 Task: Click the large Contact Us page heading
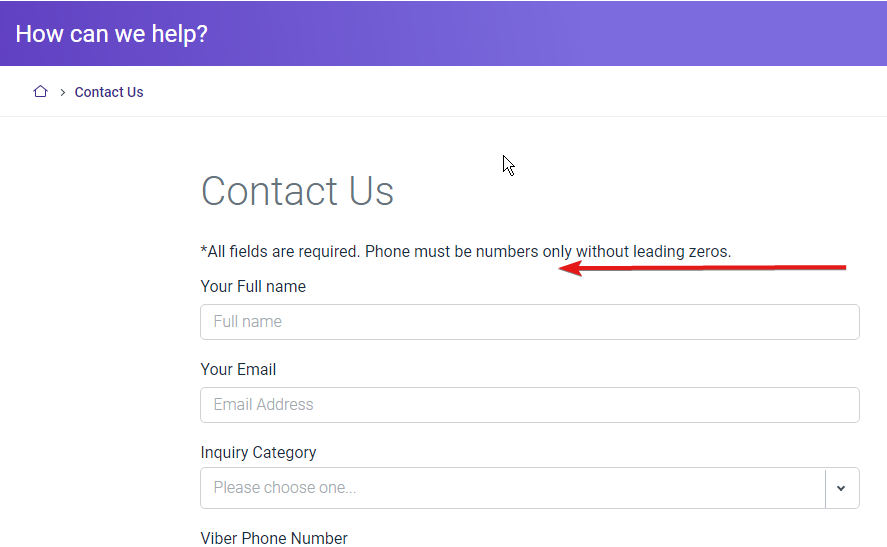click(x=297, y=191)
